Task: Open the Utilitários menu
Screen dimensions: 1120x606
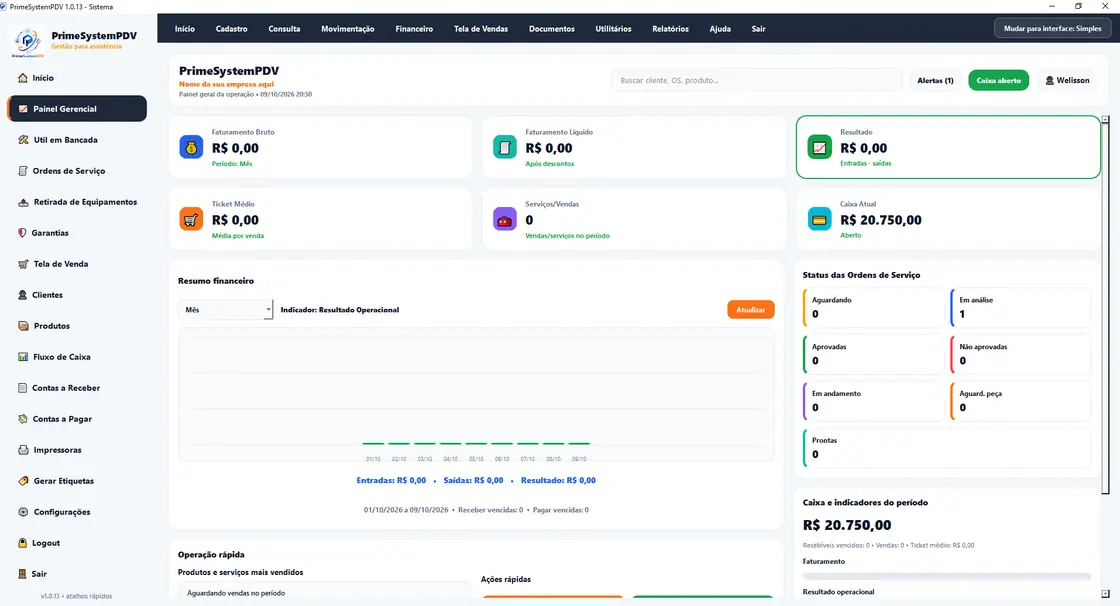Action: 614,29
